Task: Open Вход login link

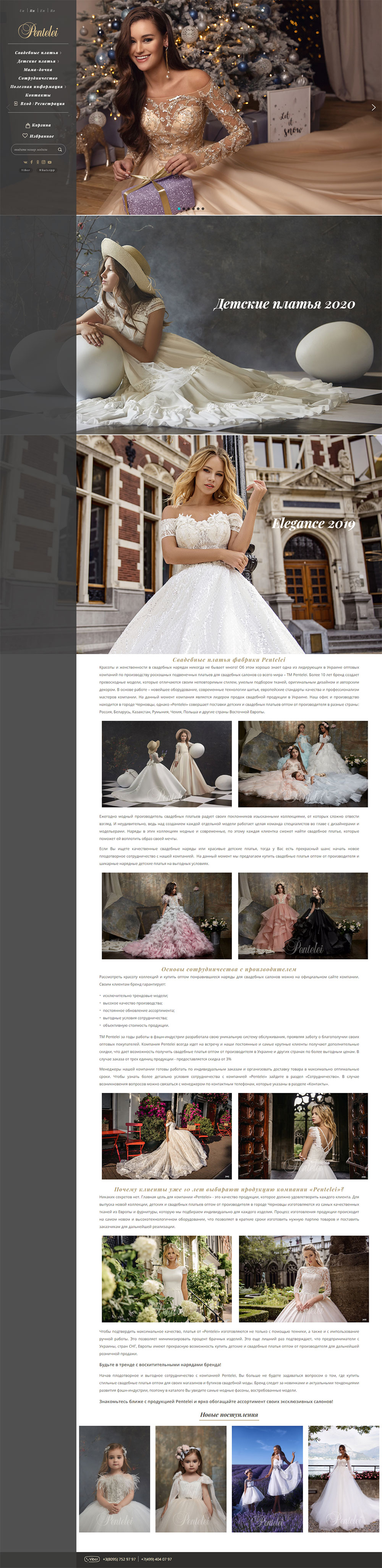Action: (26, 104)
